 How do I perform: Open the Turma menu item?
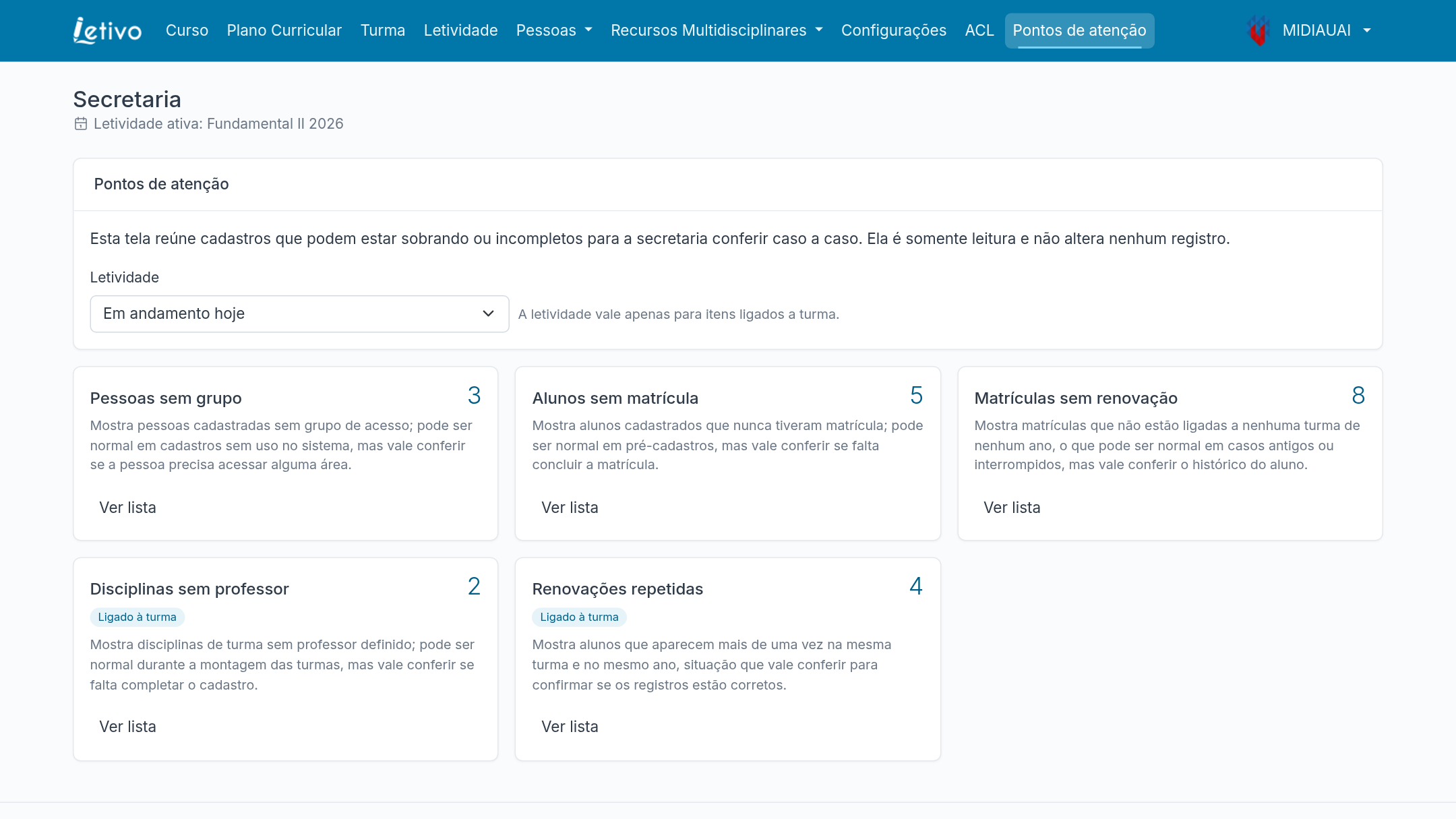pos(383,31)
